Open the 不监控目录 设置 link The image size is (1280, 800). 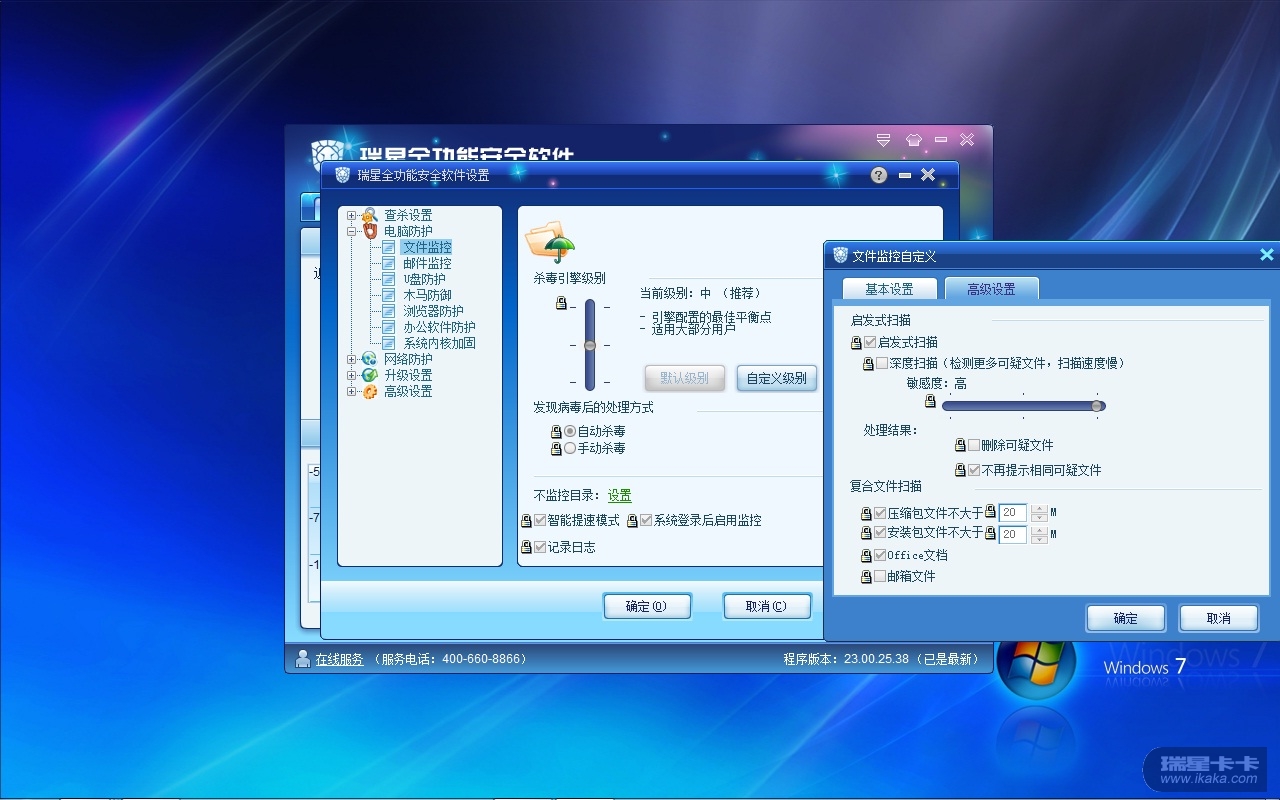(x=620, y=495)
